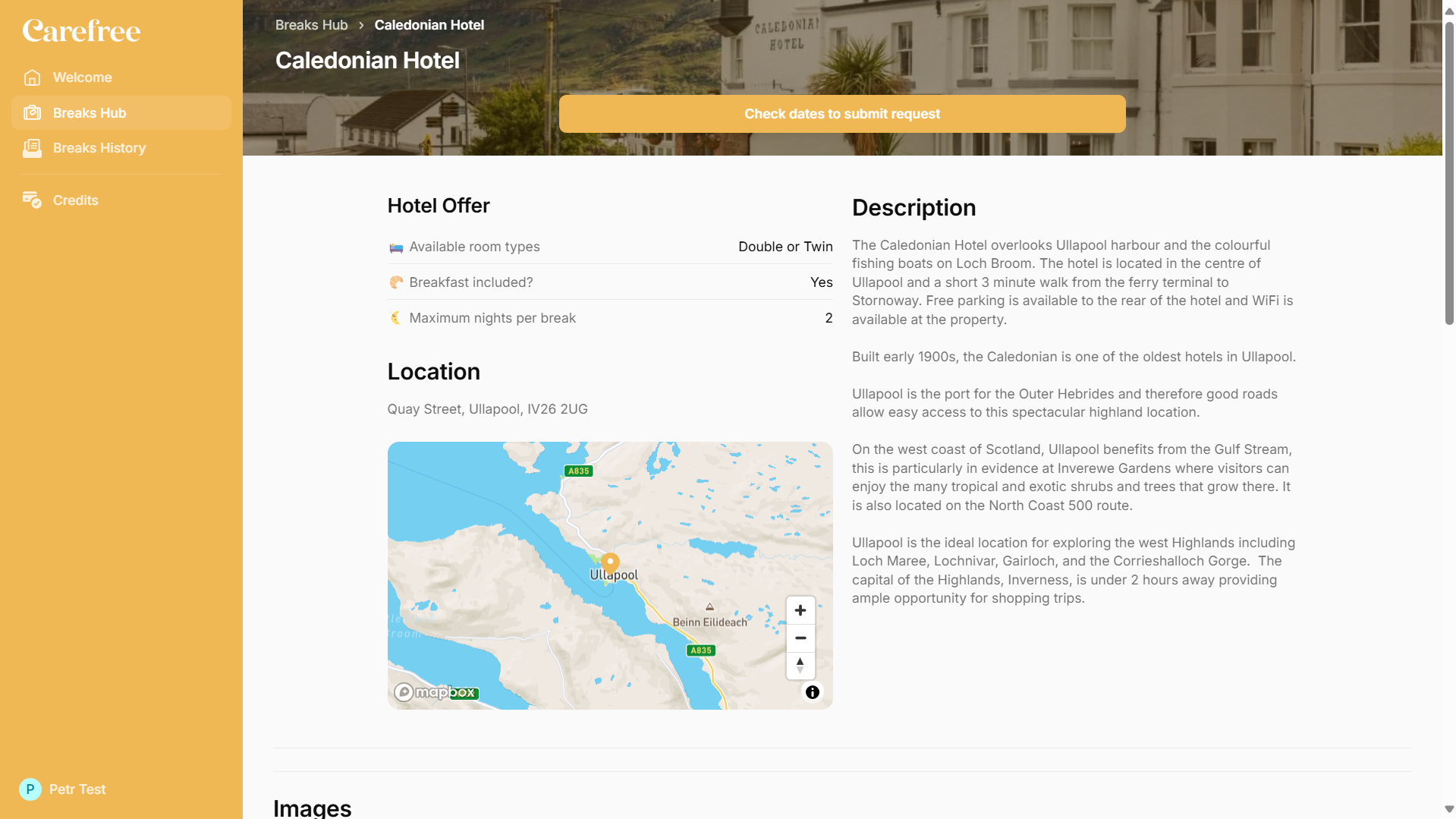The height and width of the screenshot is (819, 1456).
Task: Click the scrollbar up arrow
Action: point(1449,11)
